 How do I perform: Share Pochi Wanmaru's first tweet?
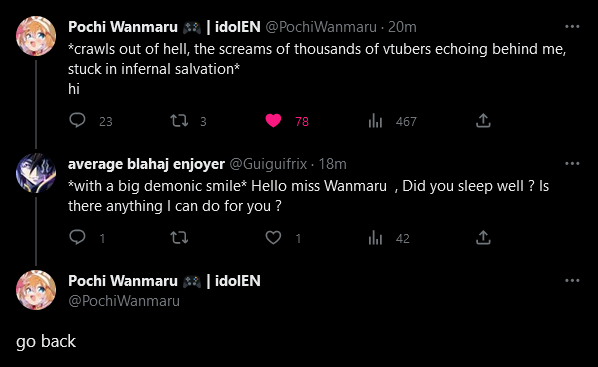tap(483, 121)
